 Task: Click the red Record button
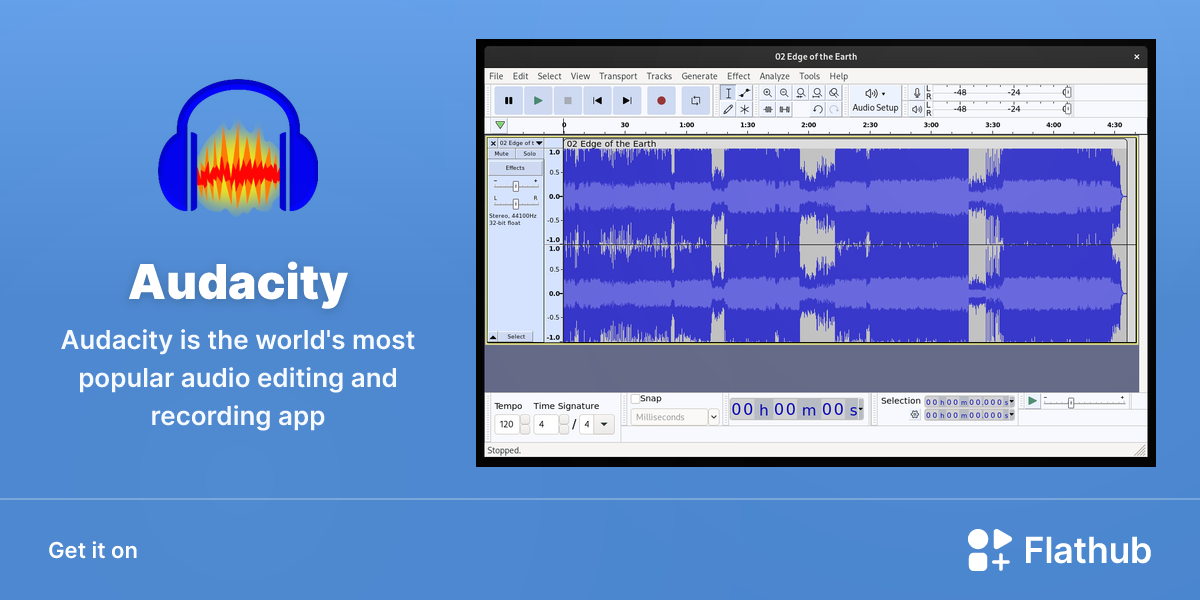[x=661, y=100]
